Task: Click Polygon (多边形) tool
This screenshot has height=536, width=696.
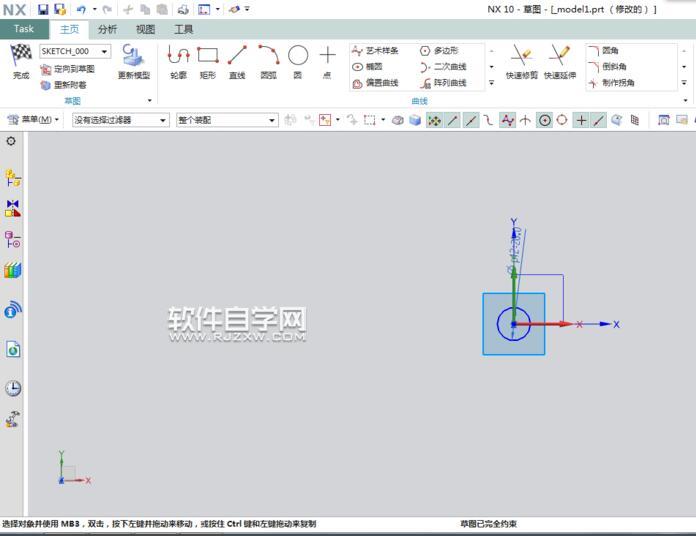Action: 439,51
